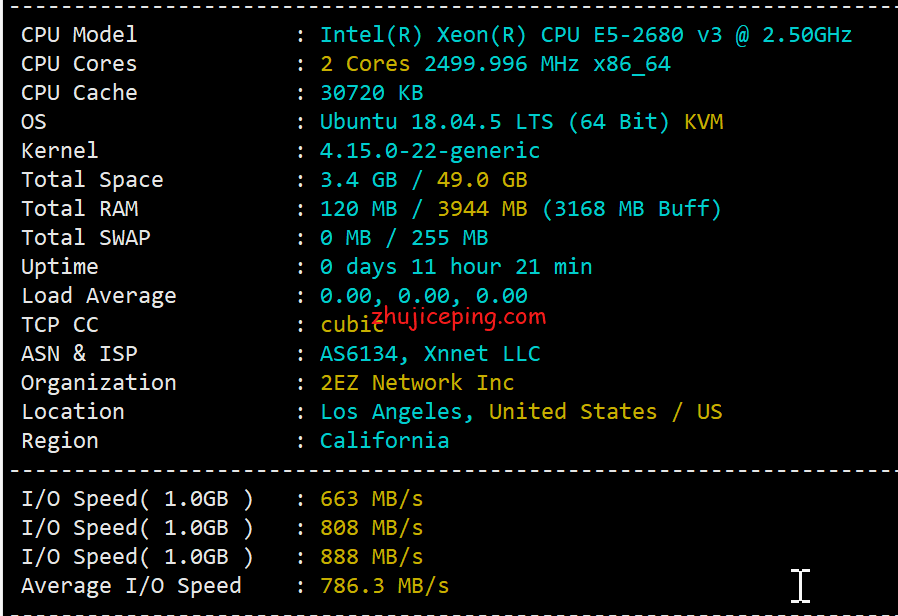Click the 30720 KB cache value
898x616 pixels.
[371, 93]
